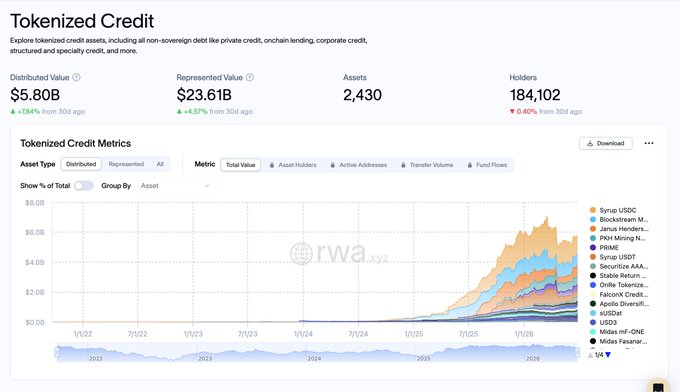Screen dimensions: 680x392
Task: Toggle Midas Fasanar... legend swatch
Action: click(593, 341)
